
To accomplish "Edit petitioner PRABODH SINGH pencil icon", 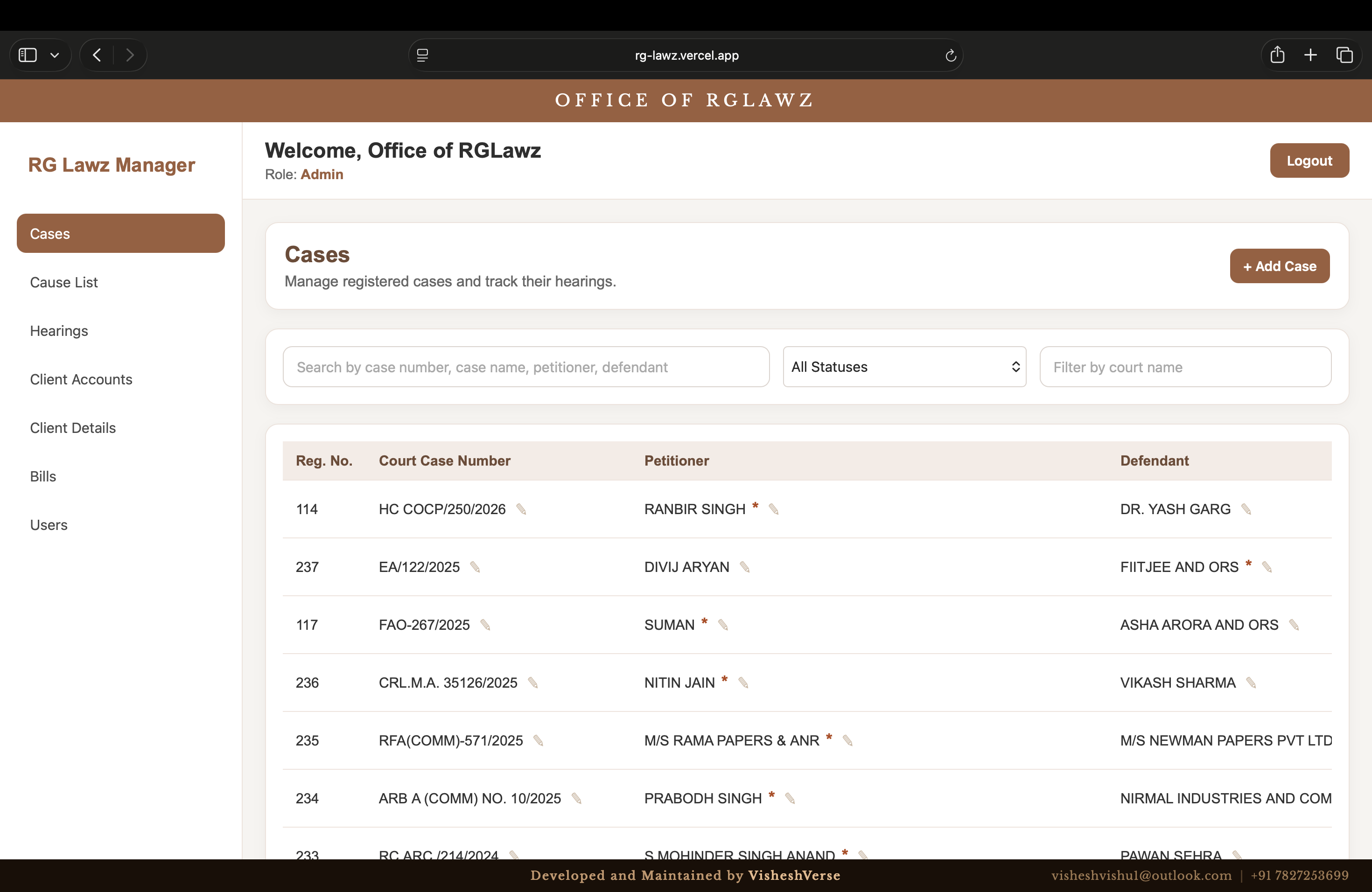I will [790, 799].
